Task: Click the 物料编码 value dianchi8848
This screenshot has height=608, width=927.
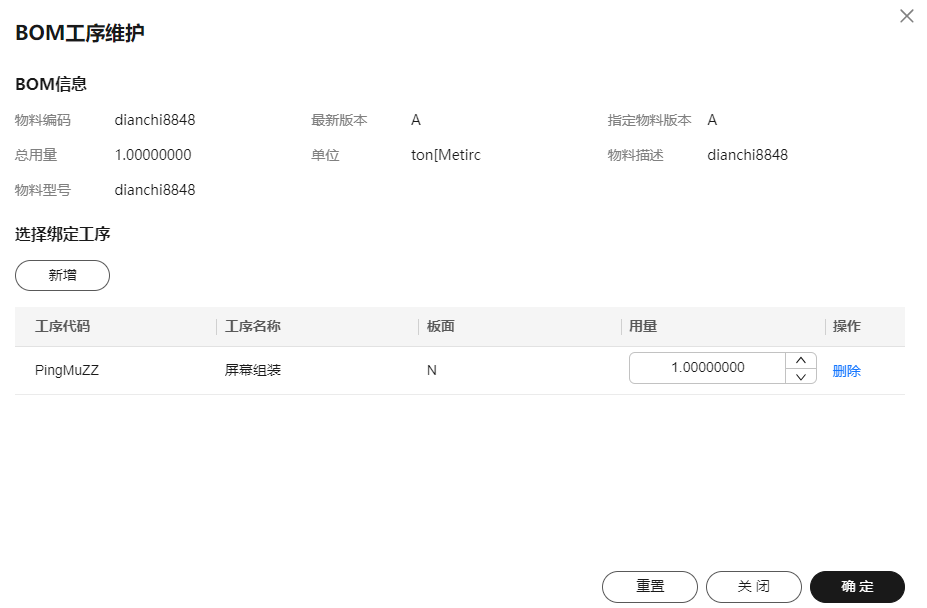Action: [x=155, y=120]
